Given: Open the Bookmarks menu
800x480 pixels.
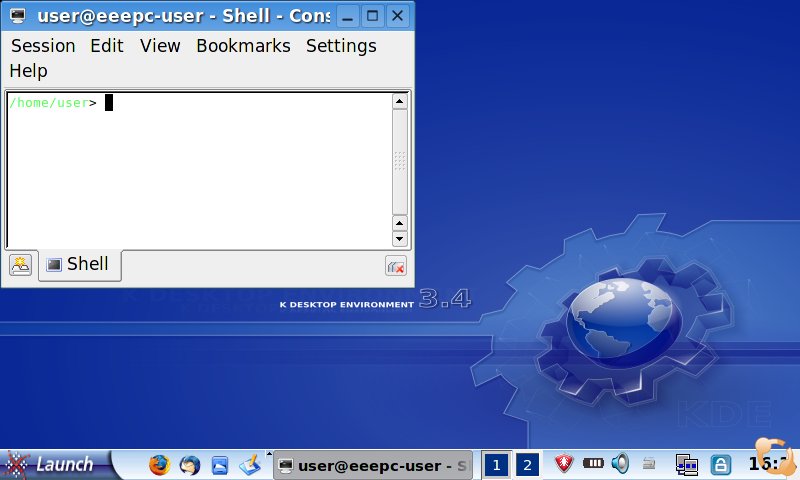Looking at the screenshot, I should 243,46.
